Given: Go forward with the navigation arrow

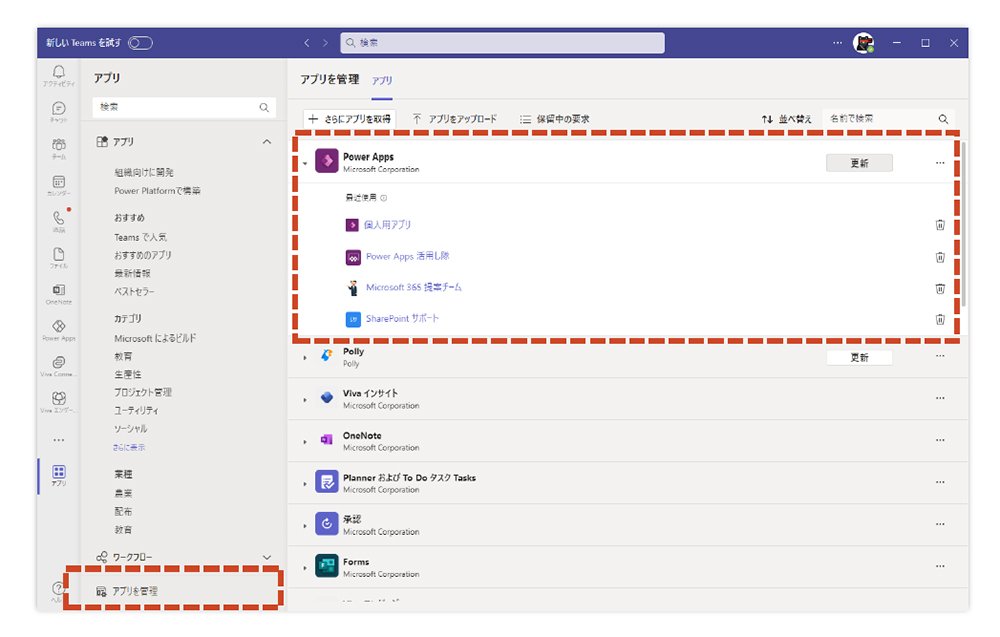Looking at the screenshot, I should click(325, 43).
